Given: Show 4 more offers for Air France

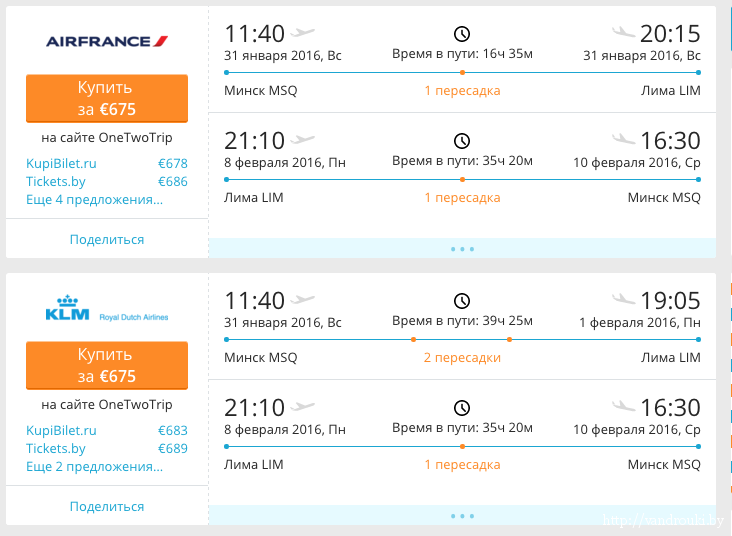Looking at the screenshot, I should click(x=94, y=199).
